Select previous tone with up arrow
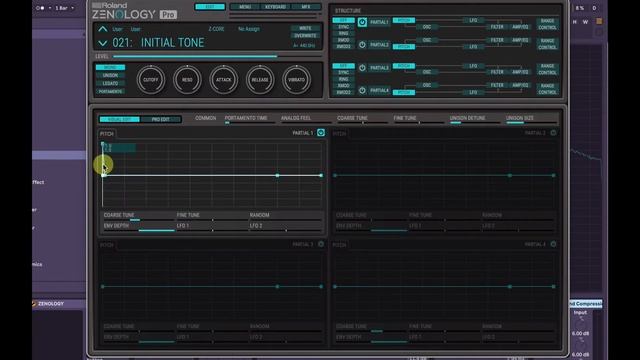This screenshot has width=640, height=360. [102, 29]
